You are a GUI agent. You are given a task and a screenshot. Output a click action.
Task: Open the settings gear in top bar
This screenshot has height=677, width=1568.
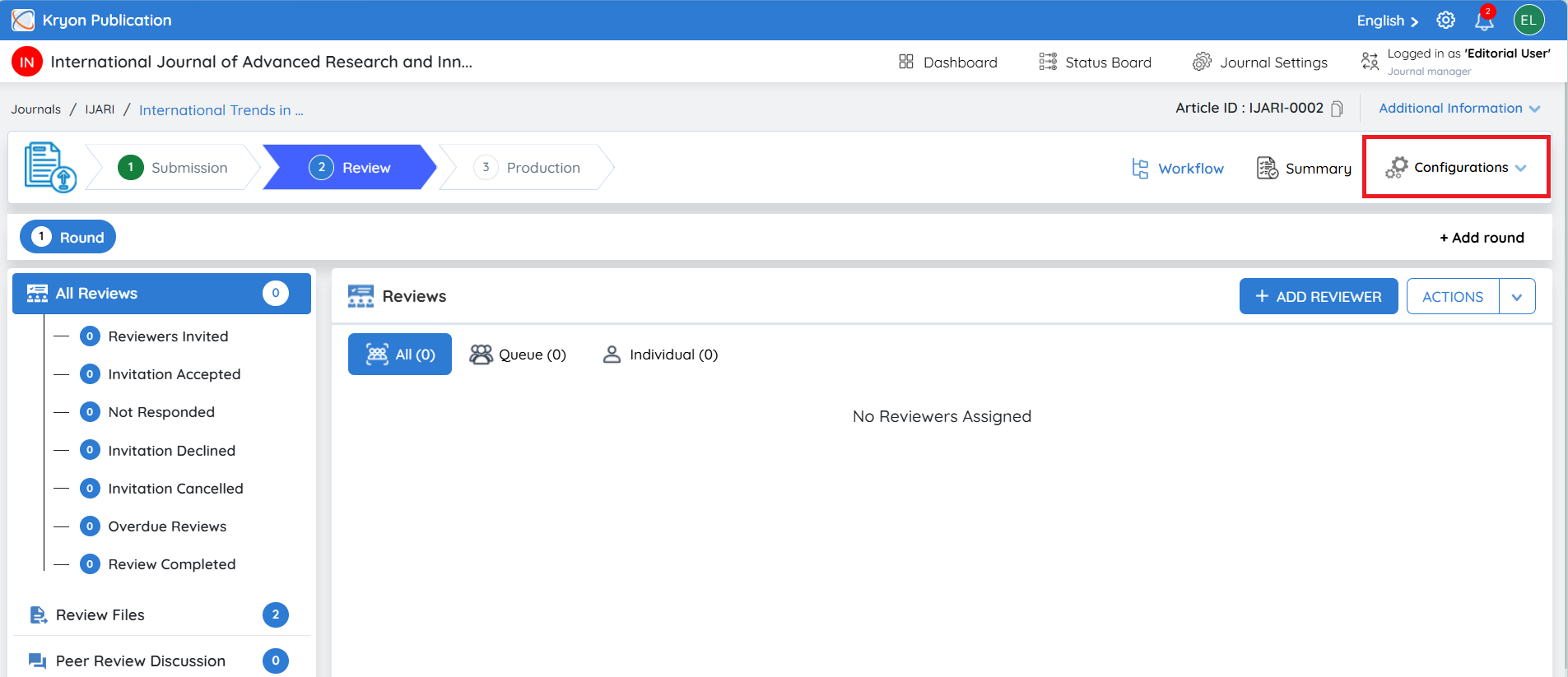(x=1446, y=21)
